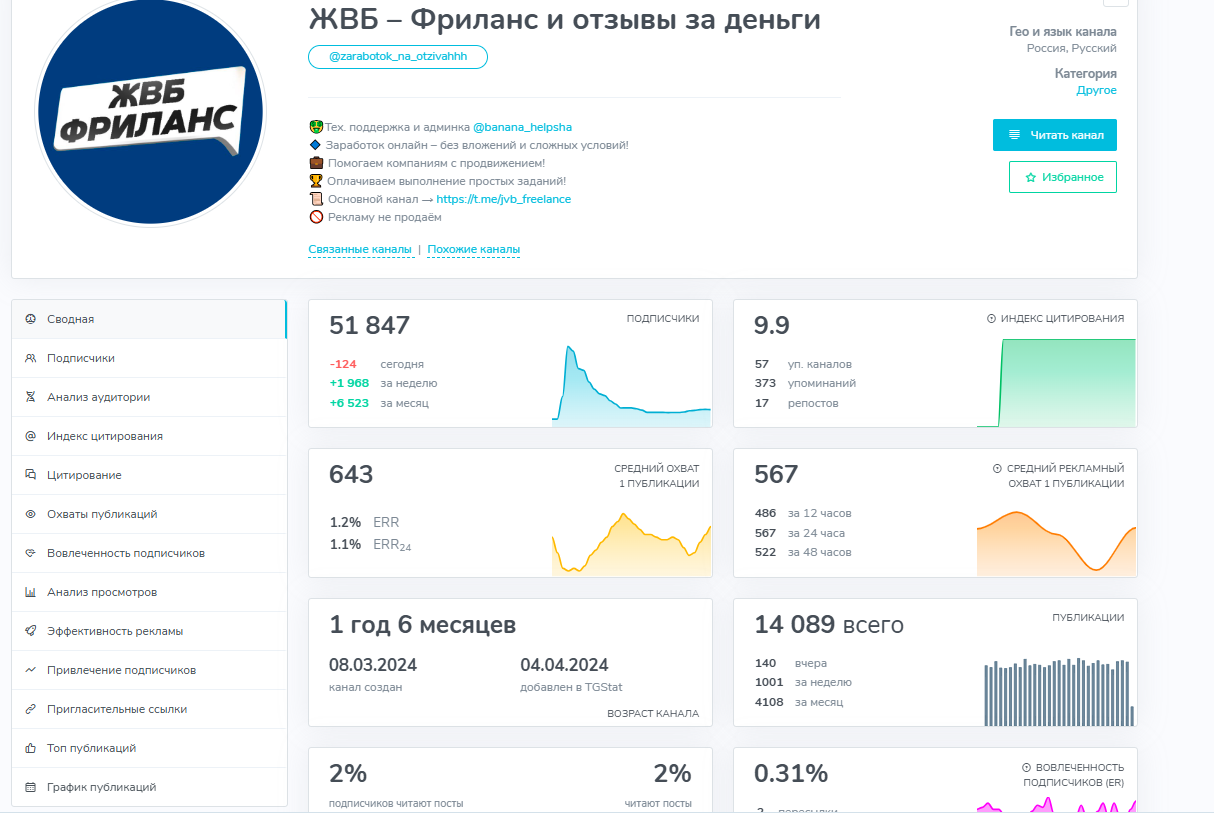Add the channel via Избранное button
Viewport: 1214px width, 813px height.
(x=1062, y=177)
